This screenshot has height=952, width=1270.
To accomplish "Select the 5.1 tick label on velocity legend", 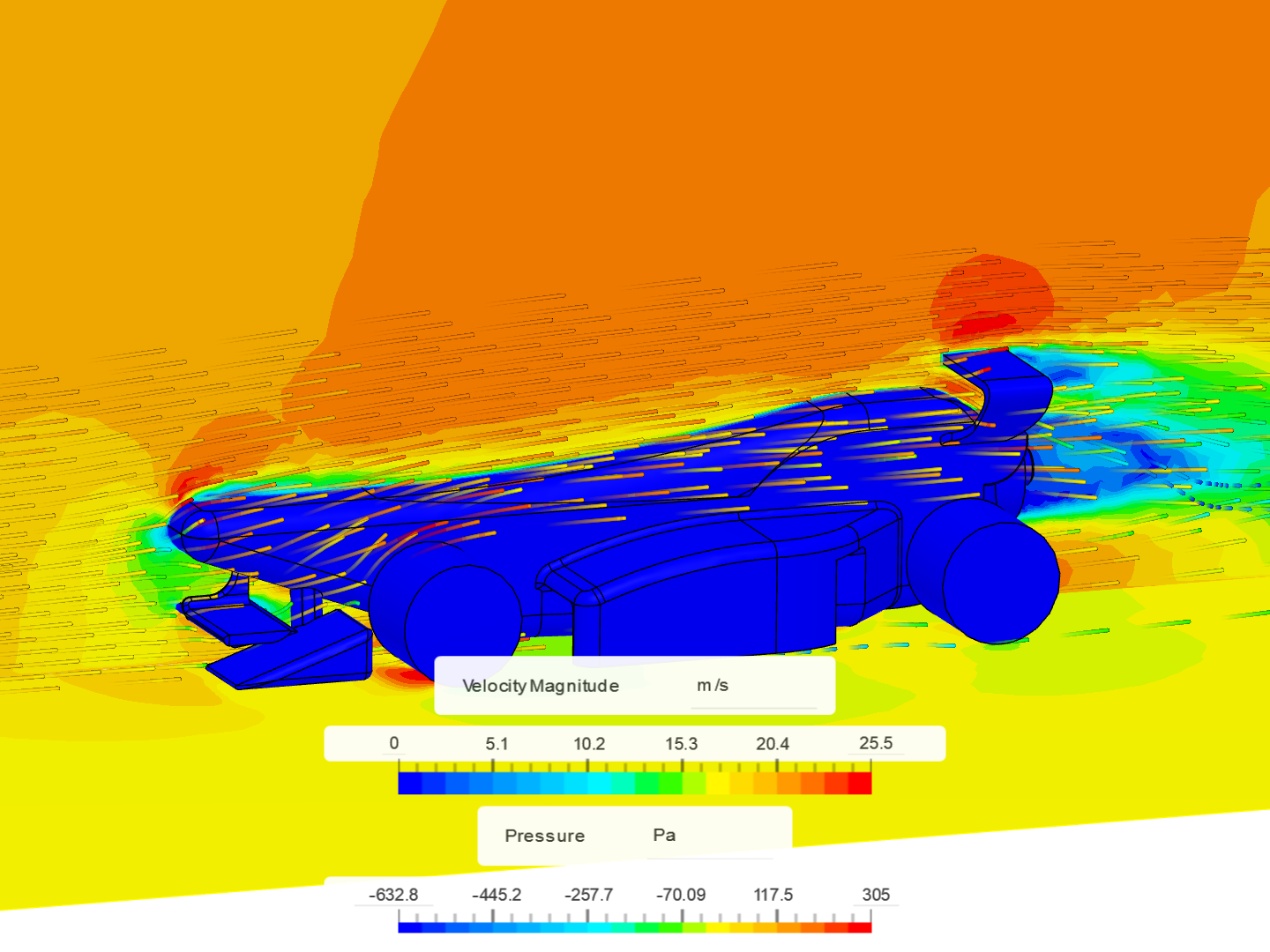I will point(497,744).
